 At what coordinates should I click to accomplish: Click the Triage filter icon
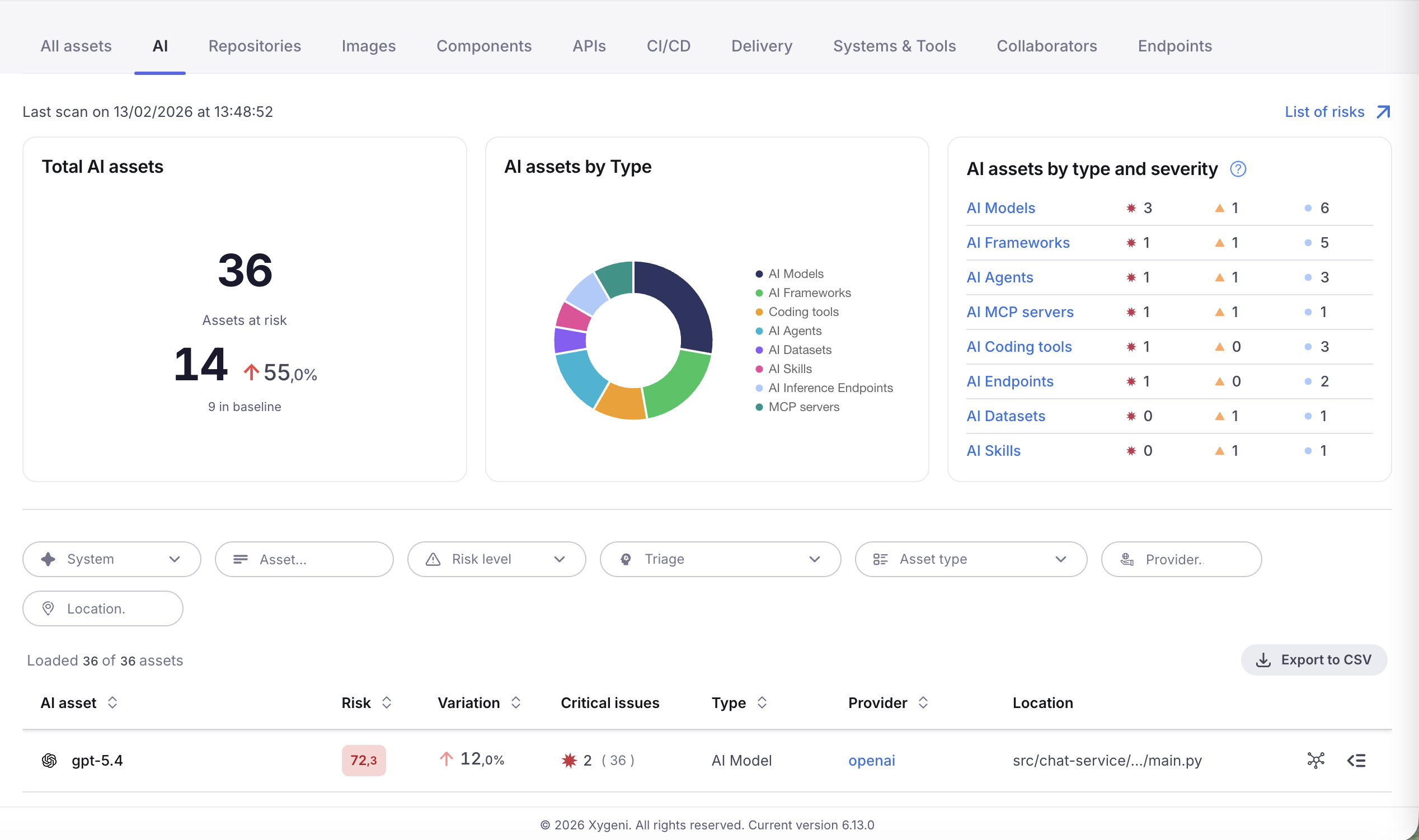pyautogui.click(x=626, y=559)
